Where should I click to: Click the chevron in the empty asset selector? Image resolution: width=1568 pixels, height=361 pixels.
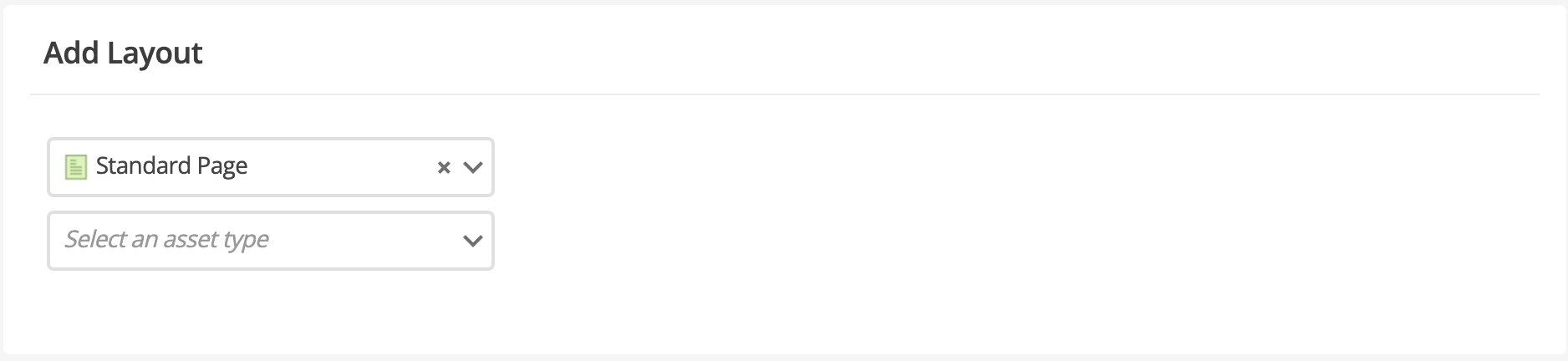pos(473,242)
